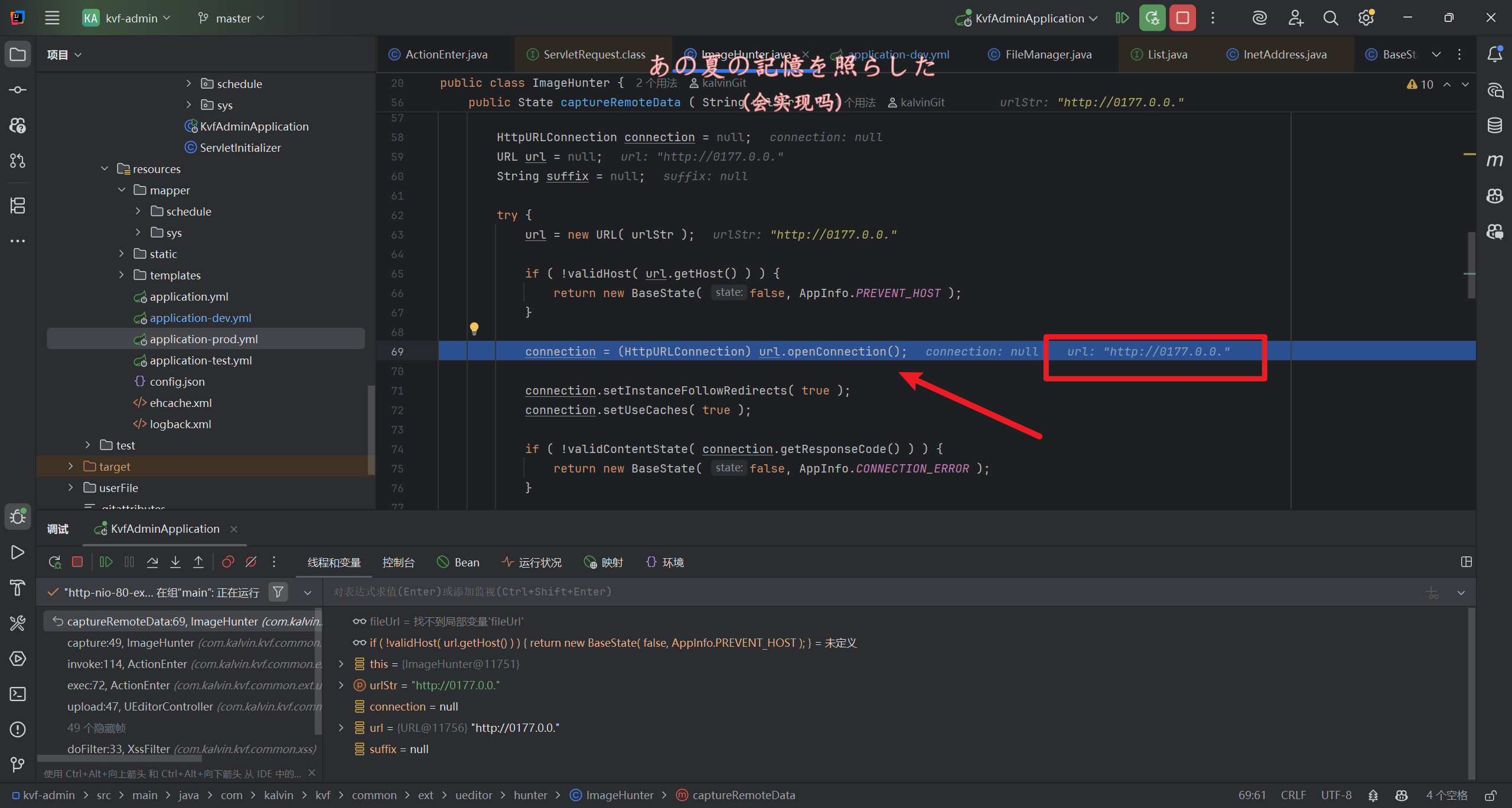Click the Search Everywhere magnifier icon
The image size is (1512, 808).
(1331, 18)
